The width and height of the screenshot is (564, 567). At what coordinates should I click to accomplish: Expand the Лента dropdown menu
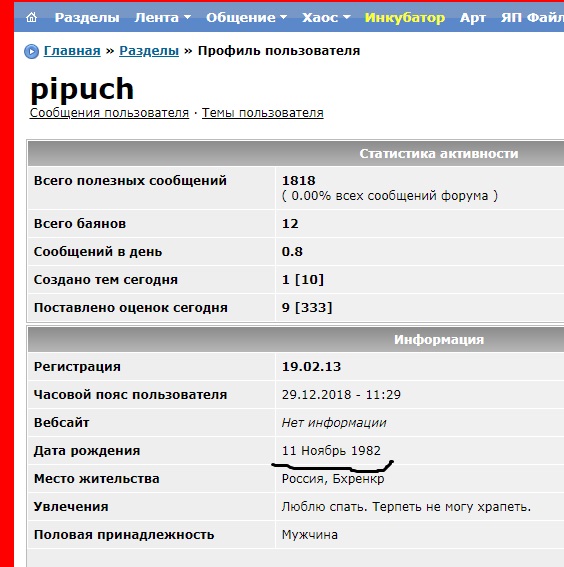click(162, 17)
